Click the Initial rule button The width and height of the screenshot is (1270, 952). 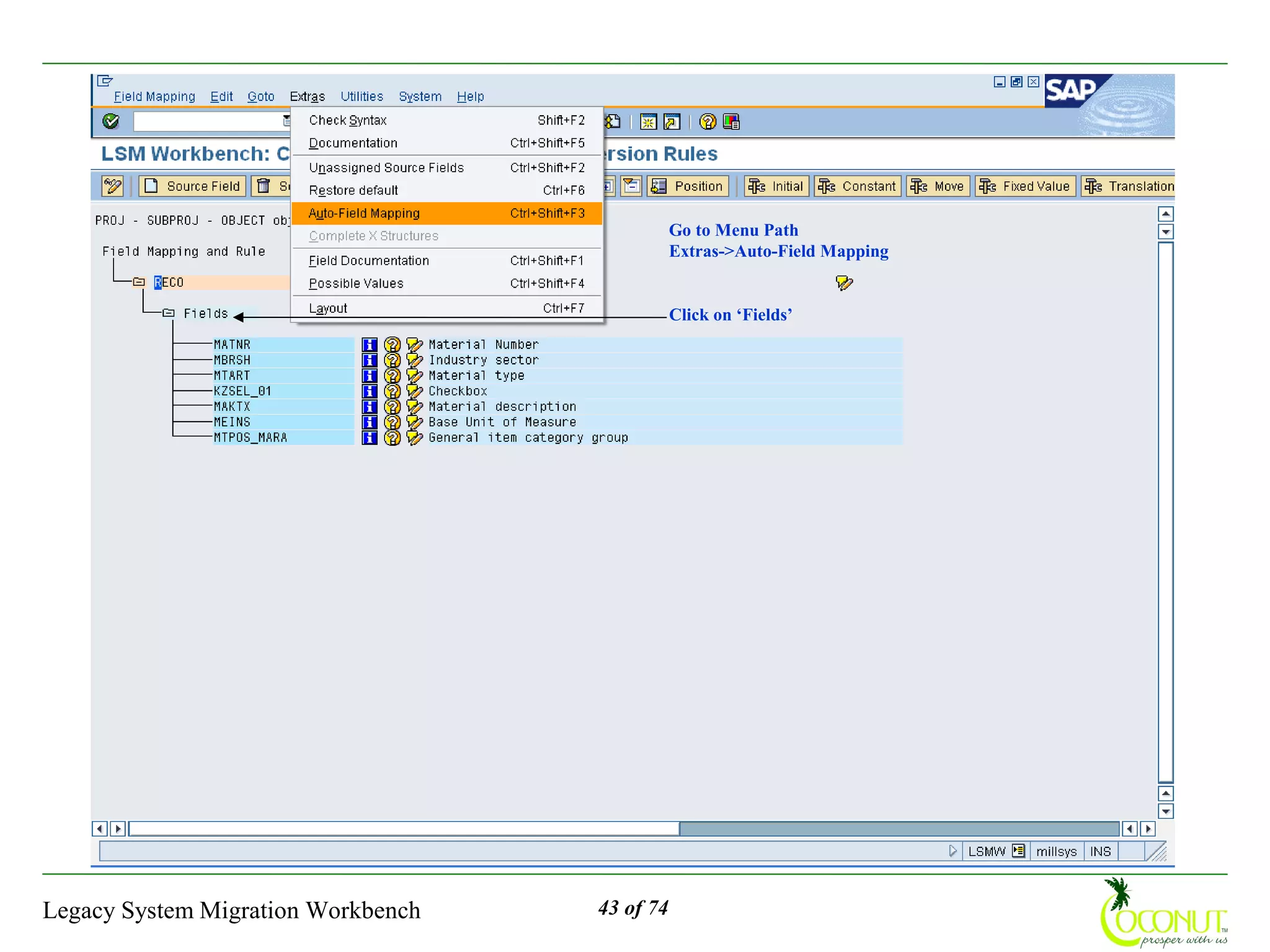point(776,186)
